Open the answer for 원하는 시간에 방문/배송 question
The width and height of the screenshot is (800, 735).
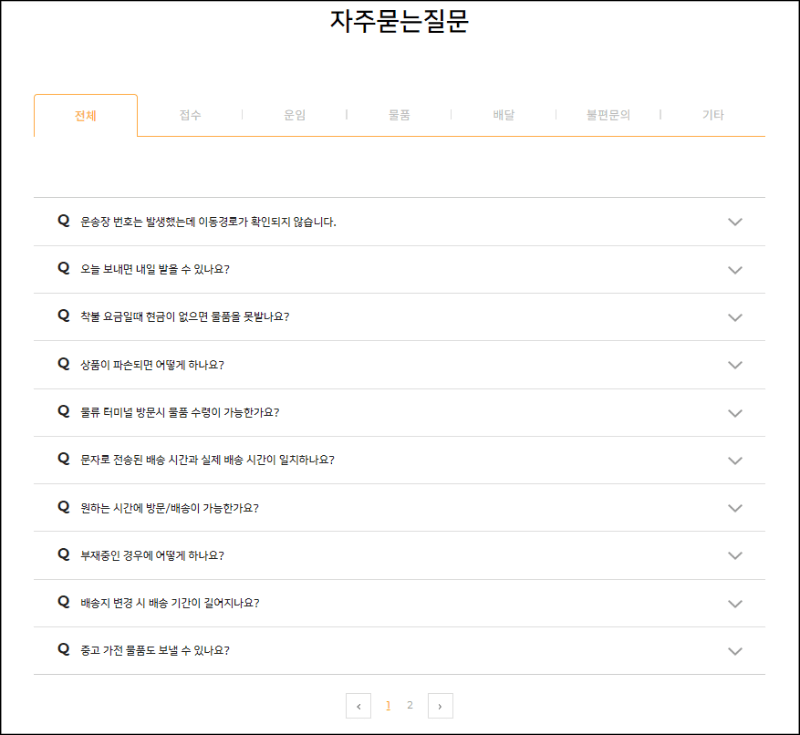[736, 509]
